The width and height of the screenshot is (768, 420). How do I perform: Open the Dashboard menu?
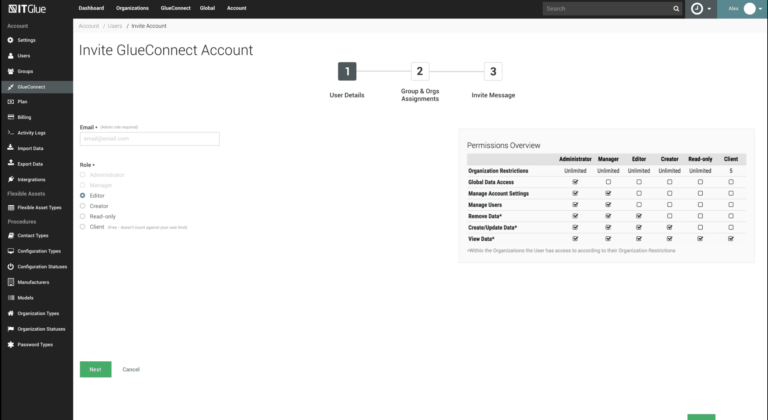(91, 8)
